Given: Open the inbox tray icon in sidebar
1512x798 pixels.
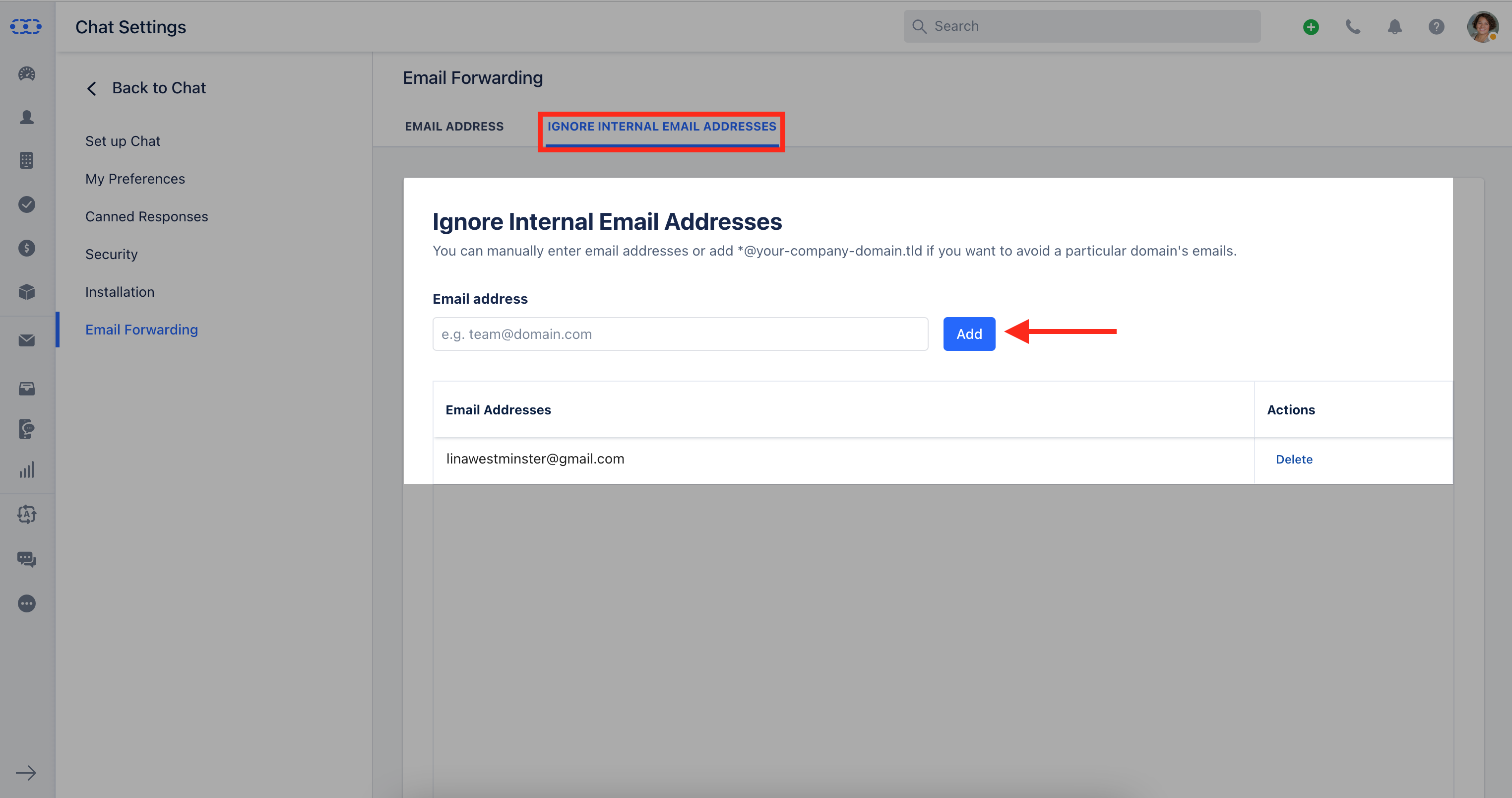Looking at the screenshot, I should pos(26,388).
